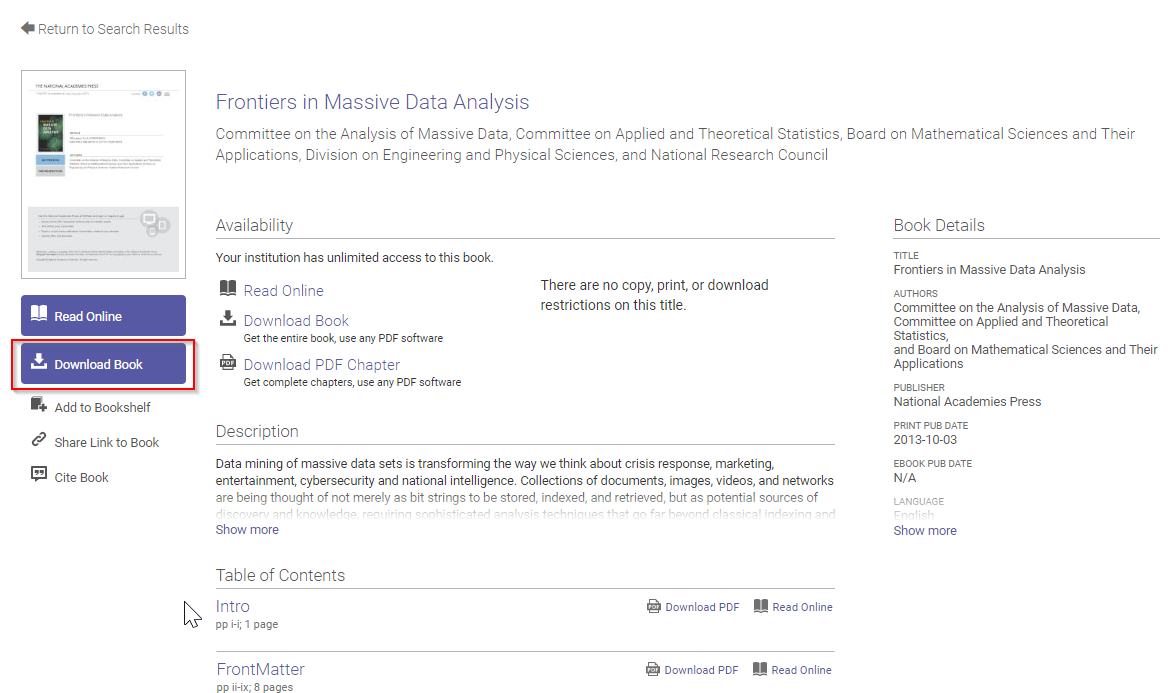Open Download Book link under Availability

pos(296,320)
